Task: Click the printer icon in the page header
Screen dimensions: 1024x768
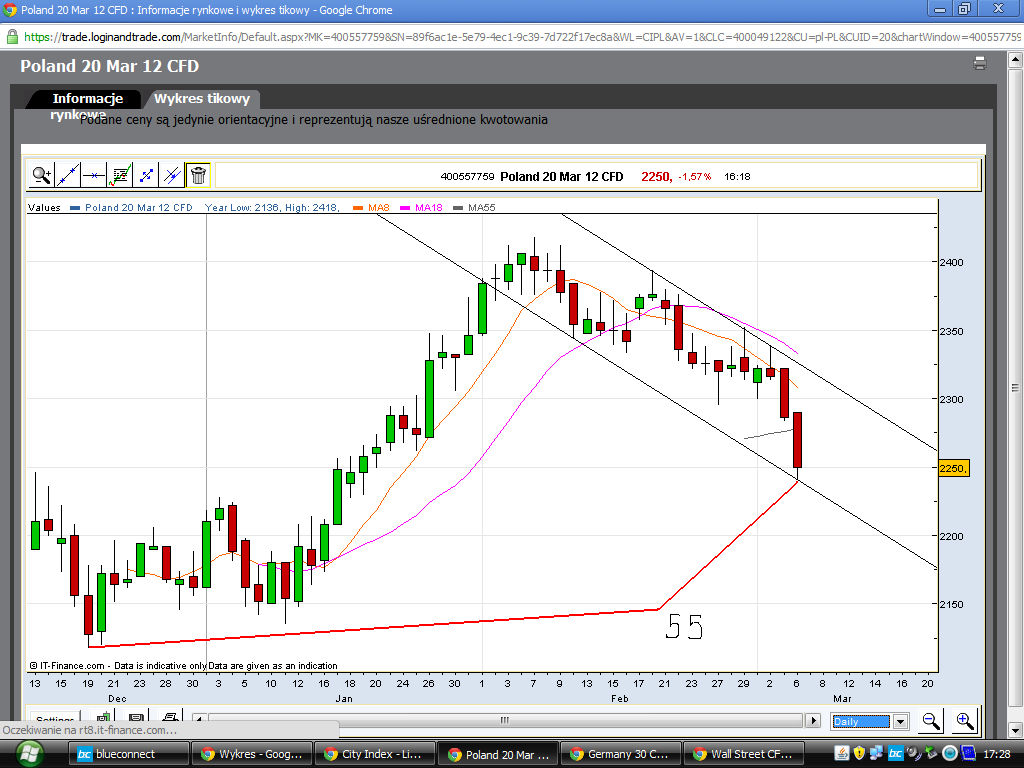Action: click(980, 63)
